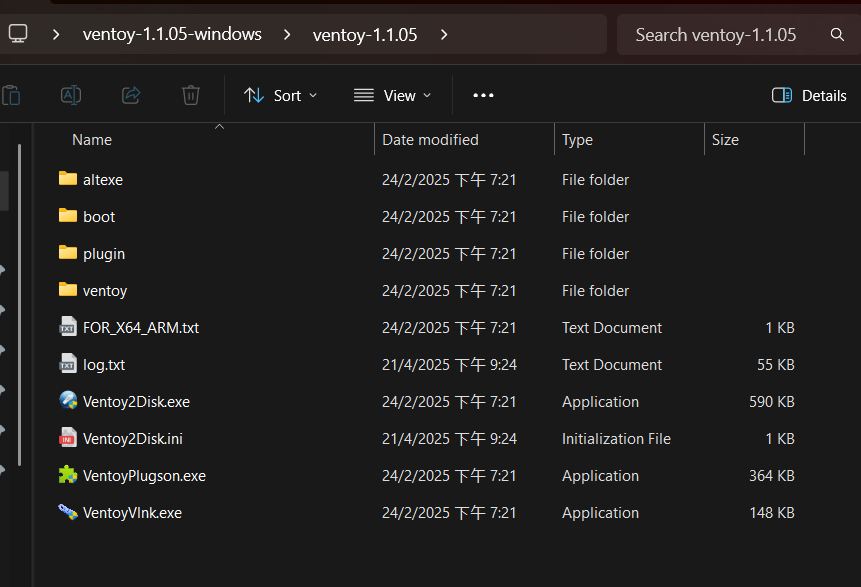
Task: Click the Share icon in toolbar
Action: [131, 96]
